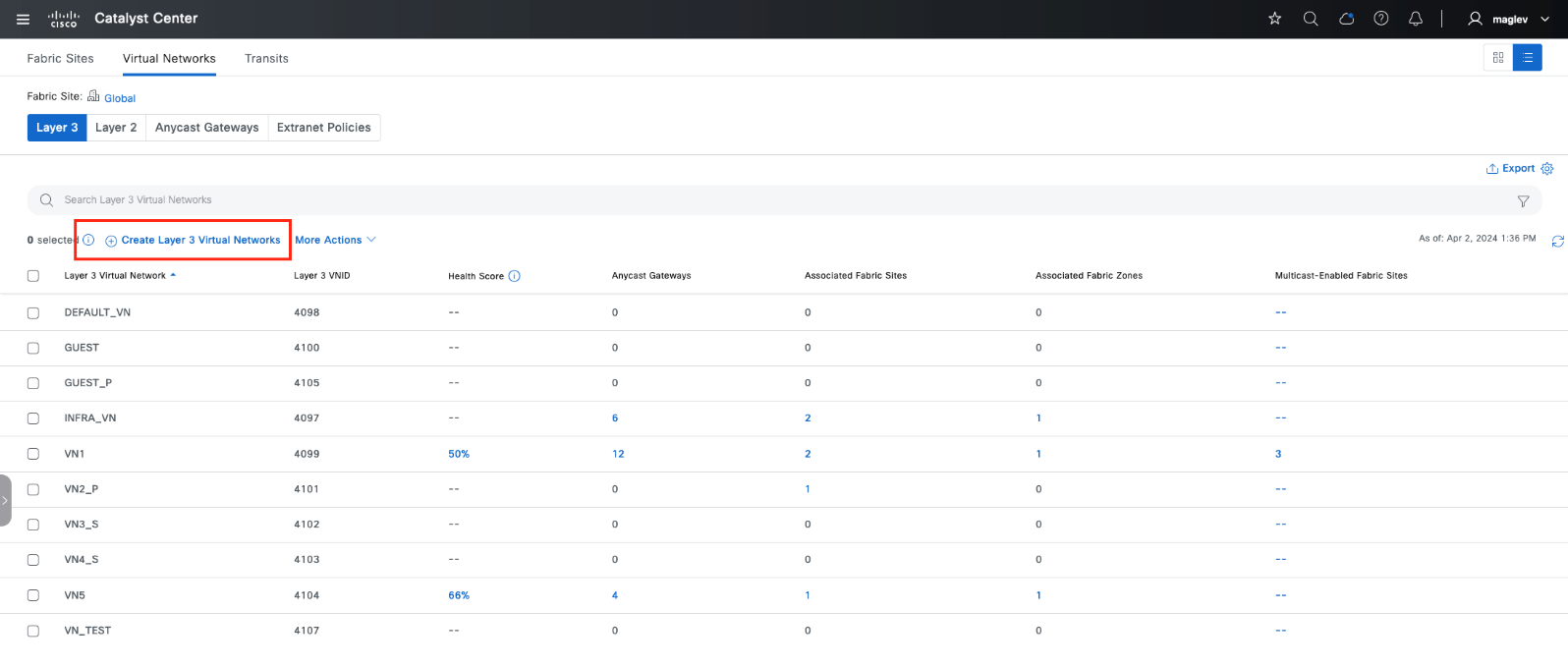Open the hamburger navigation menu
The height and width of the screenshot is (667, 1568).
(23, 19)
